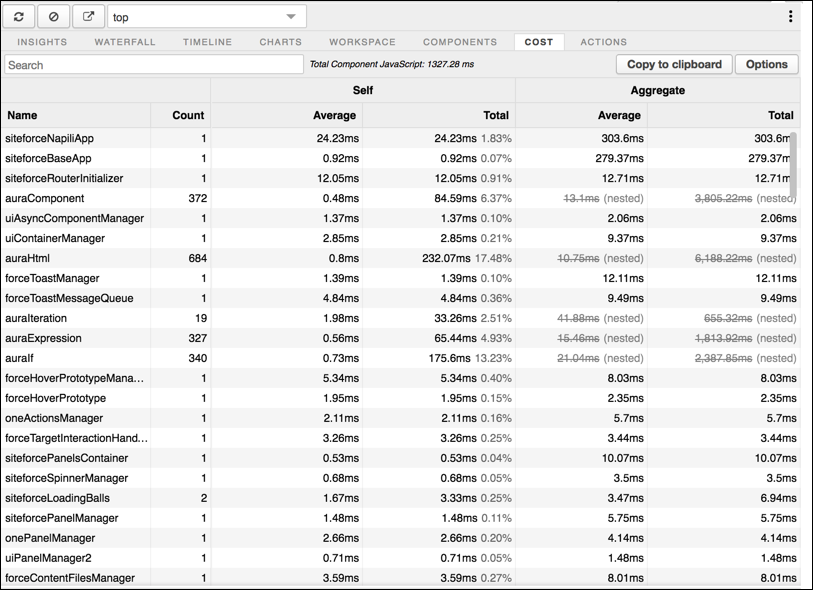The width and height of the screenshot is (813, 590).
Task: Click the open-in-new-window icon button
Action: pos(88,17)
